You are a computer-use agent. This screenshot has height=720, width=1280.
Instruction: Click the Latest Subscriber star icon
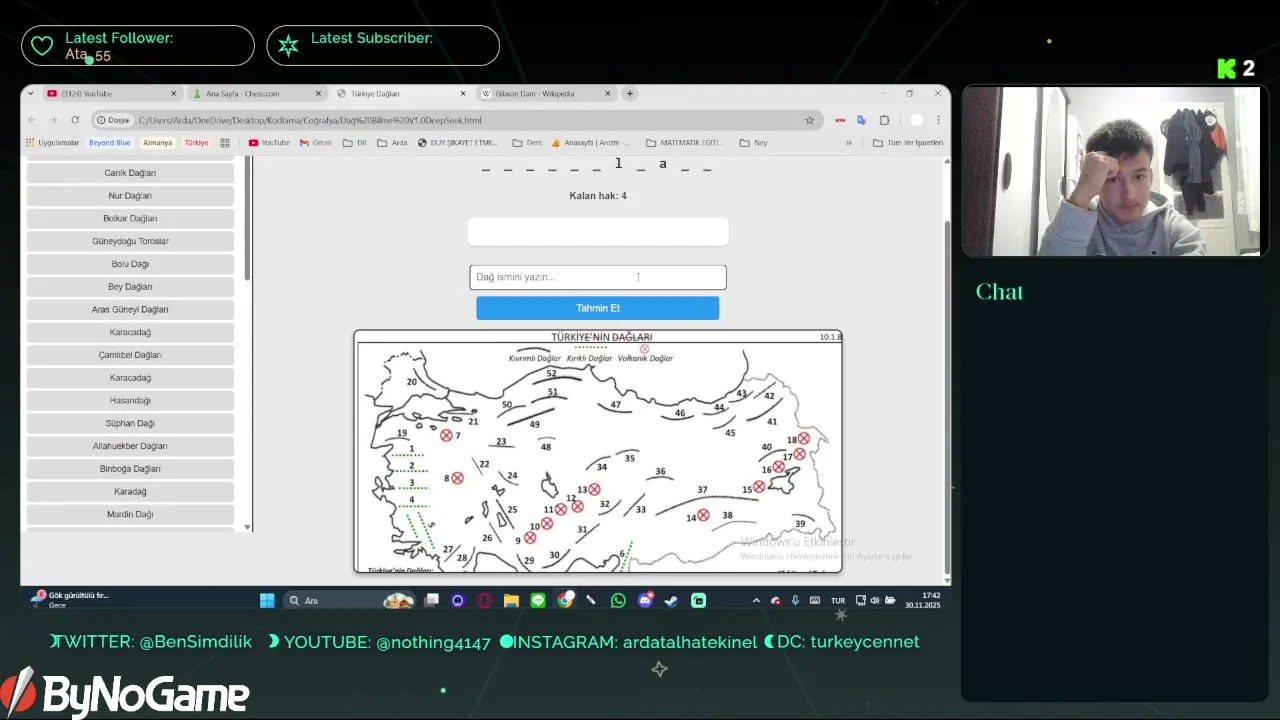[288, 46]
